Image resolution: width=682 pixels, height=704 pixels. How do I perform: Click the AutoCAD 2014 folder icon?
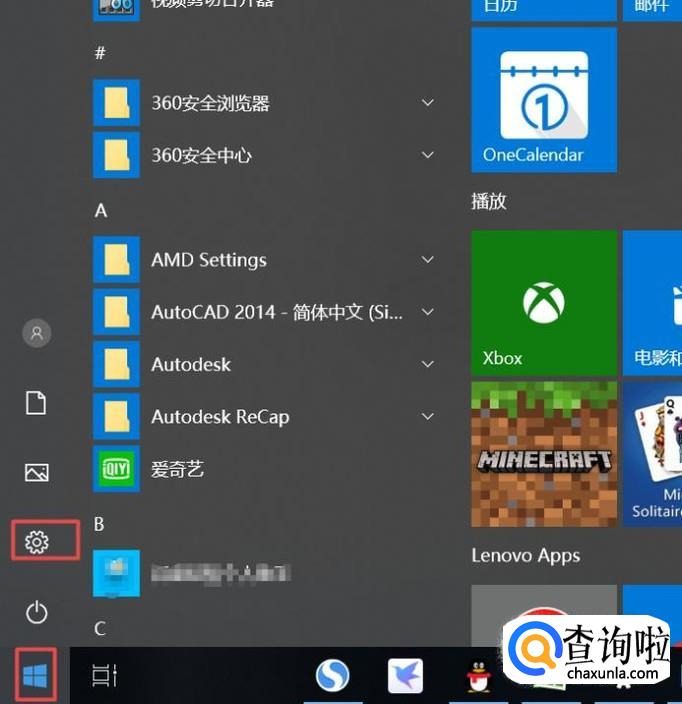click(x=116, y=312)
